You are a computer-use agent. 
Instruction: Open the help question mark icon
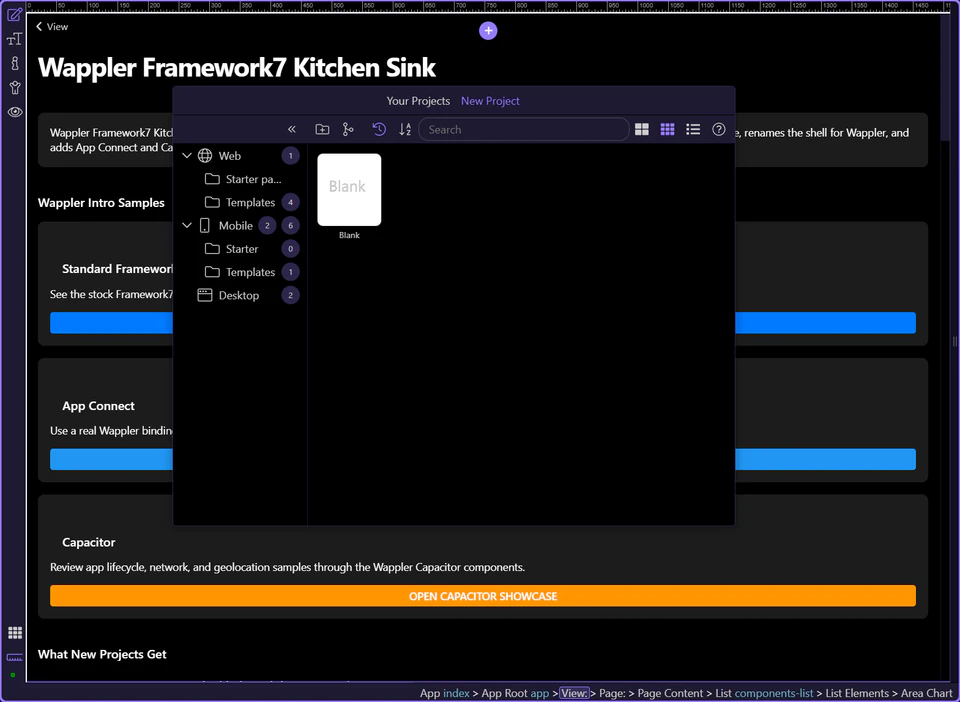(x=719, y=129)
